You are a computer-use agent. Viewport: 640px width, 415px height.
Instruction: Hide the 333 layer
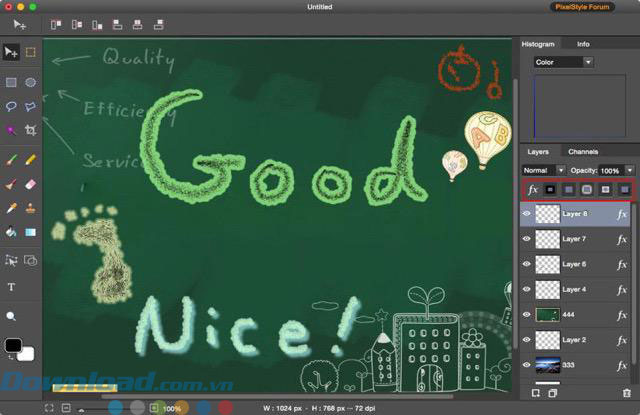(527, 366)
